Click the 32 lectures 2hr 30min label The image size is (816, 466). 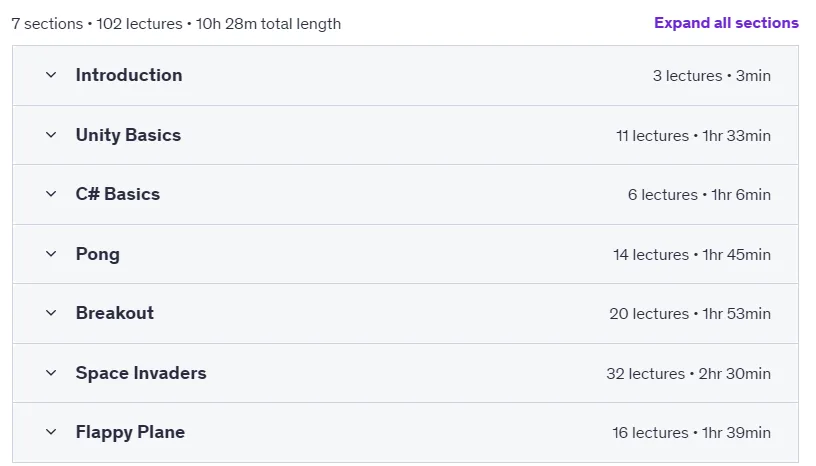688,374
